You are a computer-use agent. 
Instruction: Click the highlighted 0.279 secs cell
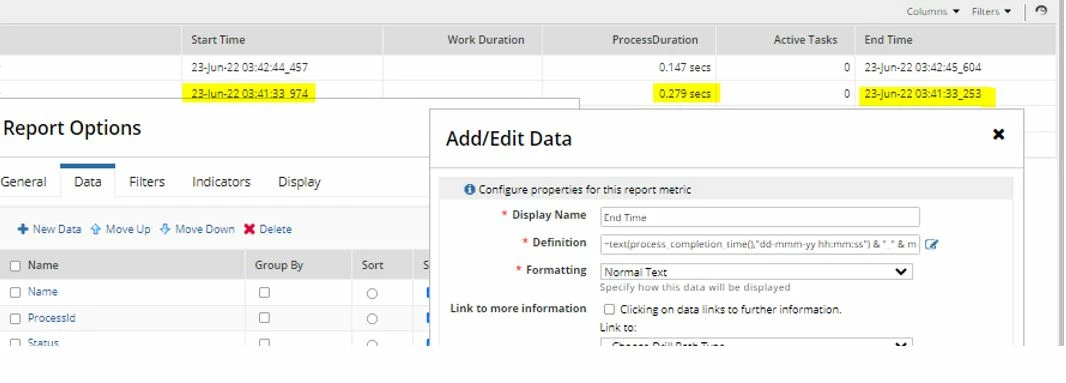tap(685, 93)
